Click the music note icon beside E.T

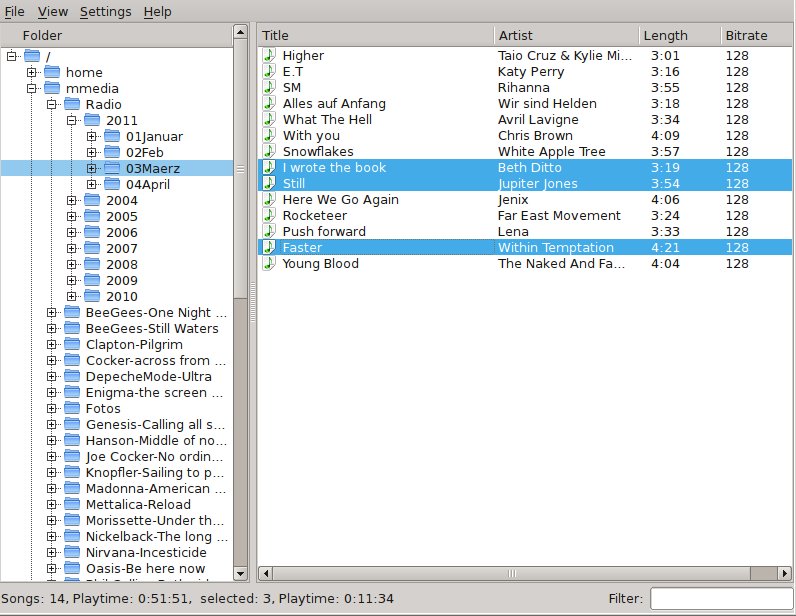pos(269,71)
